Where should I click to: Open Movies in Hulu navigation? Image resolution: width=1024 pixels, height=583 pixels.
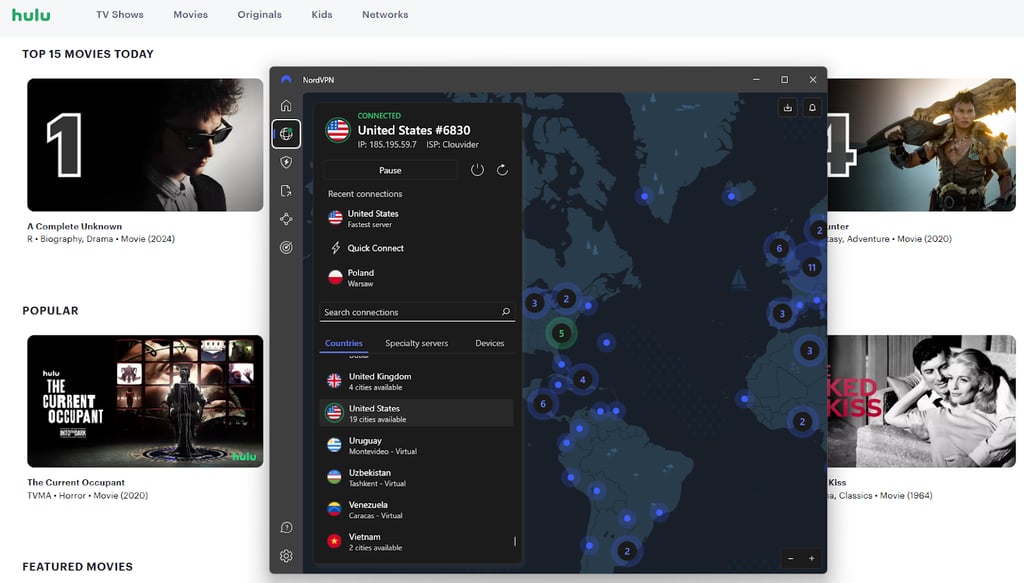coord(191,14)
